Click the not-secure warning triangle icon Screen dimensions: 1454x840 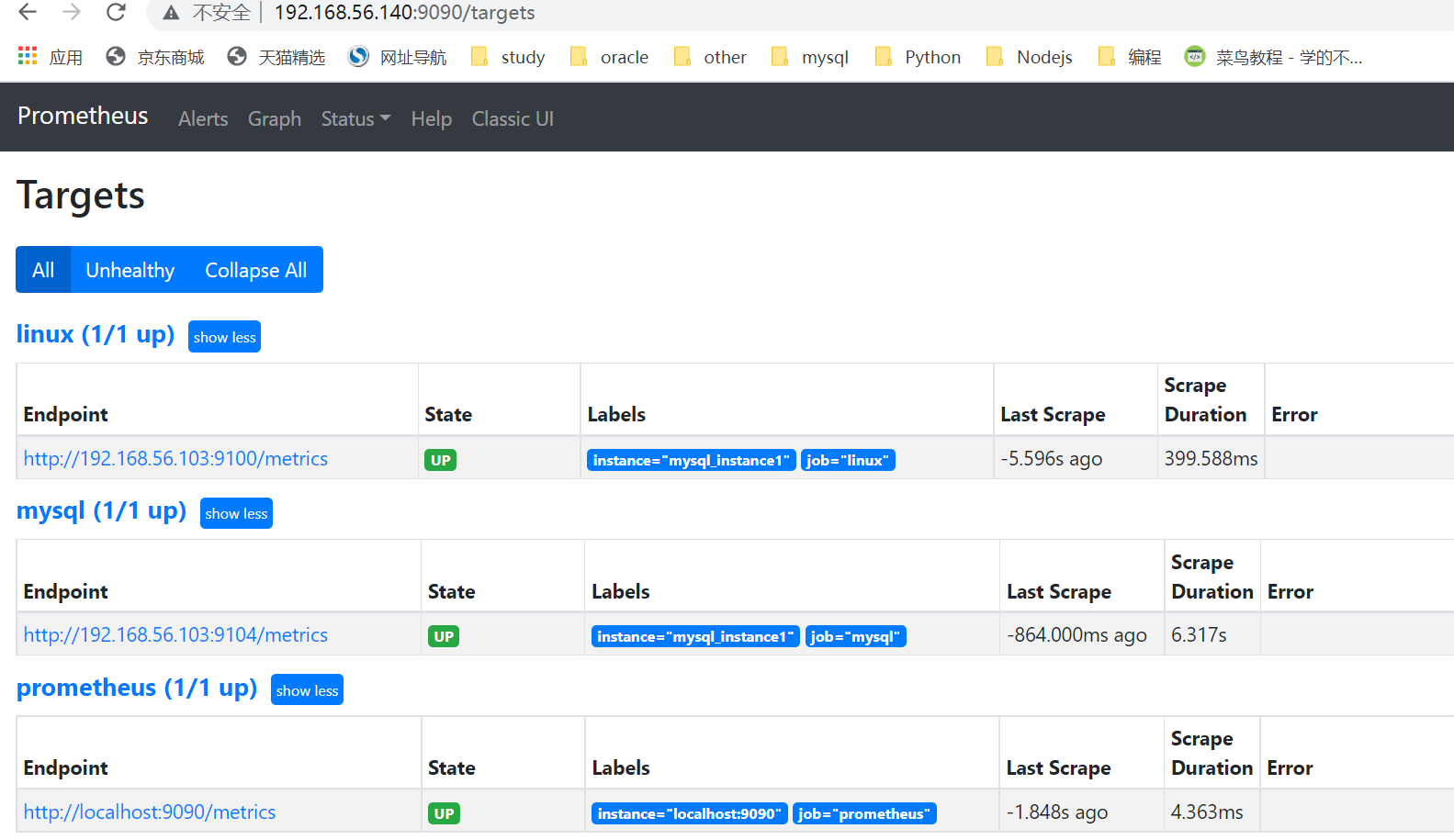click(x=171, y=13)
